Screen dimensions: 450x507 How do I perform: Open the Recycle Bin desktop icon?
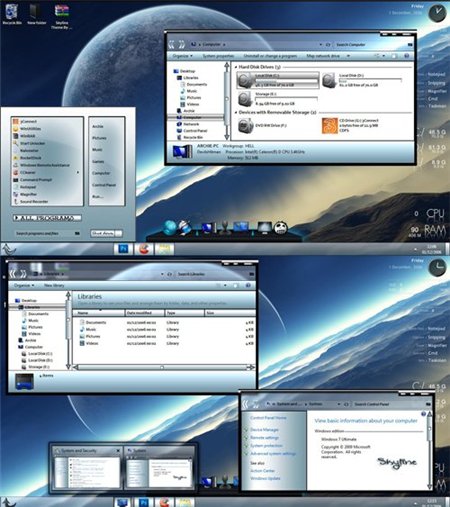12,13
